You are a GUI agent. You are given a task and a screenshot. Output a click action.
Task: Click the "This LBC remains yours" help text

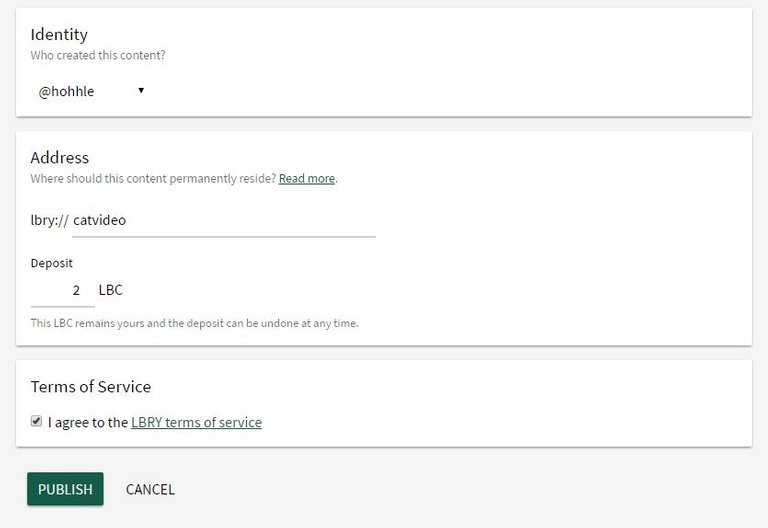click(x=194, y=323)
